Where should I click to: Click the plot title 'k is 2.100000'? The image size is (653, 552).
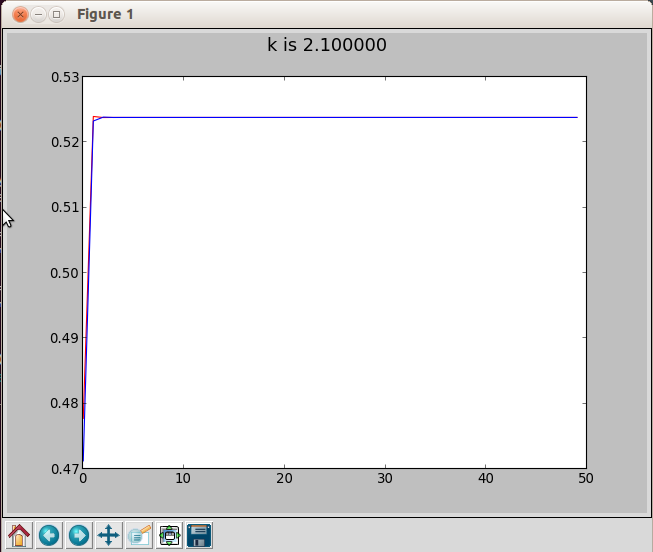(326, 45)
